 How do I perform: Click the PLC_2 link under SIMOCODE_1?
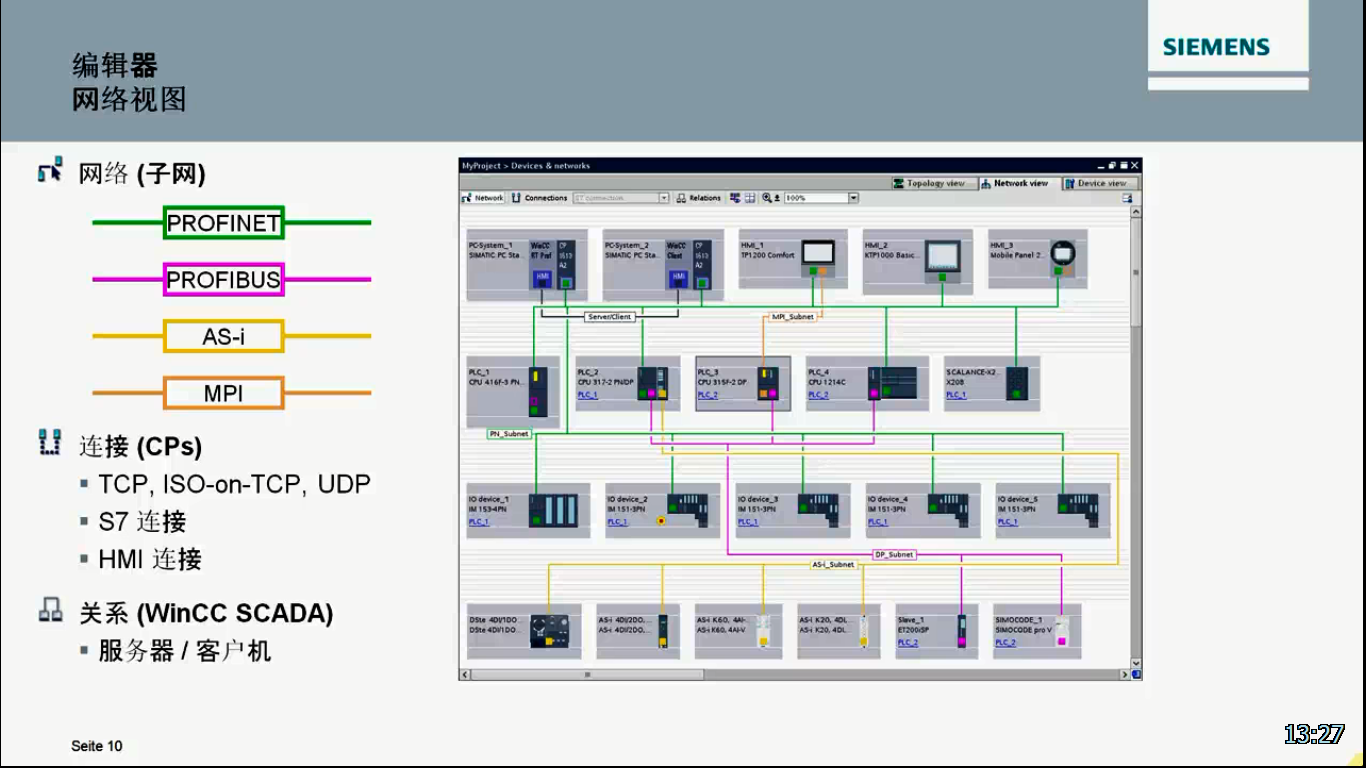[1005, 643]
